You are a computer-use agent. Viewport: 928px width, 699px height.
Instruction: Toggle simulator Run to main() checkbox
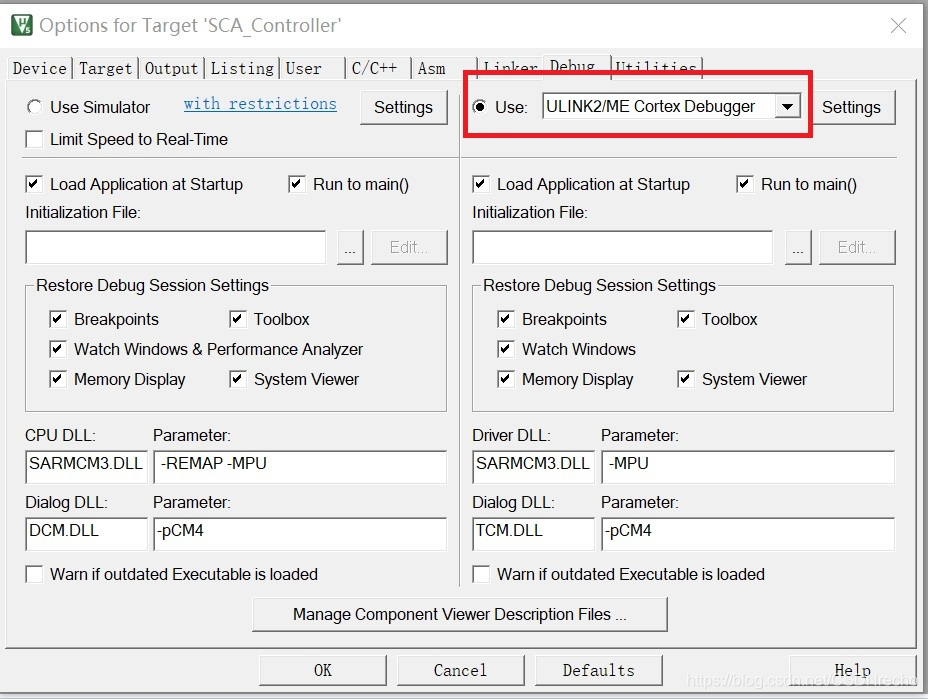click(x=297, y=184)
